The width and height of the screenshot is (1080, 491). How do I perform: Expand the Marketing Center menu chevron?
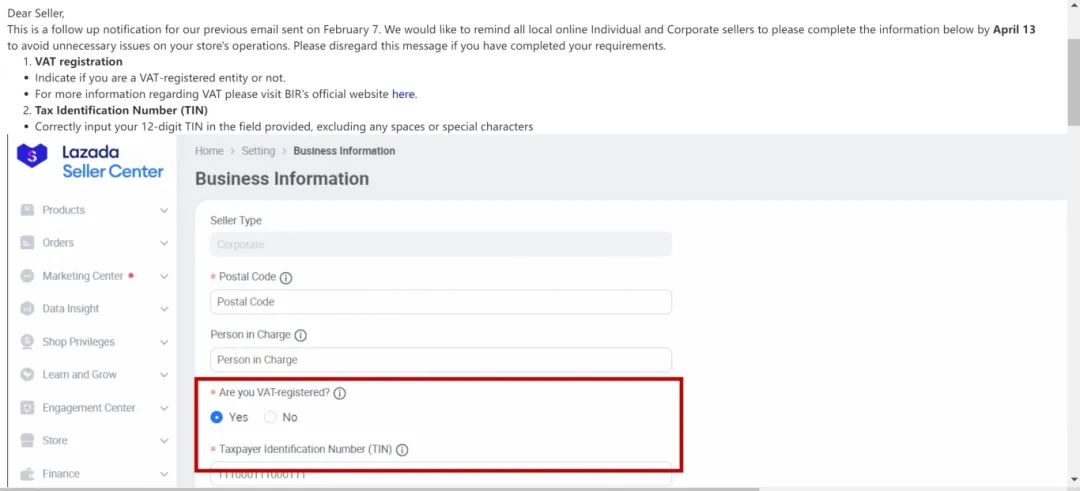[x=164, y=276]
